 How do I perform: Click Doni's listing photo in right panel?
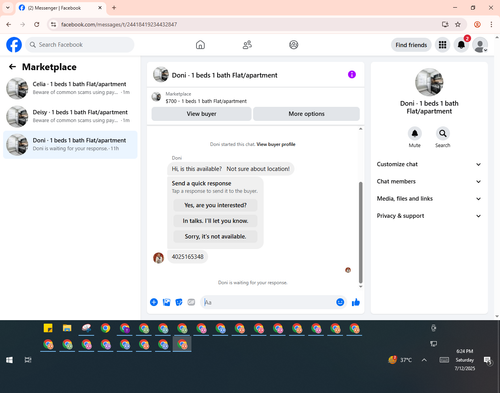click(429, 82)
